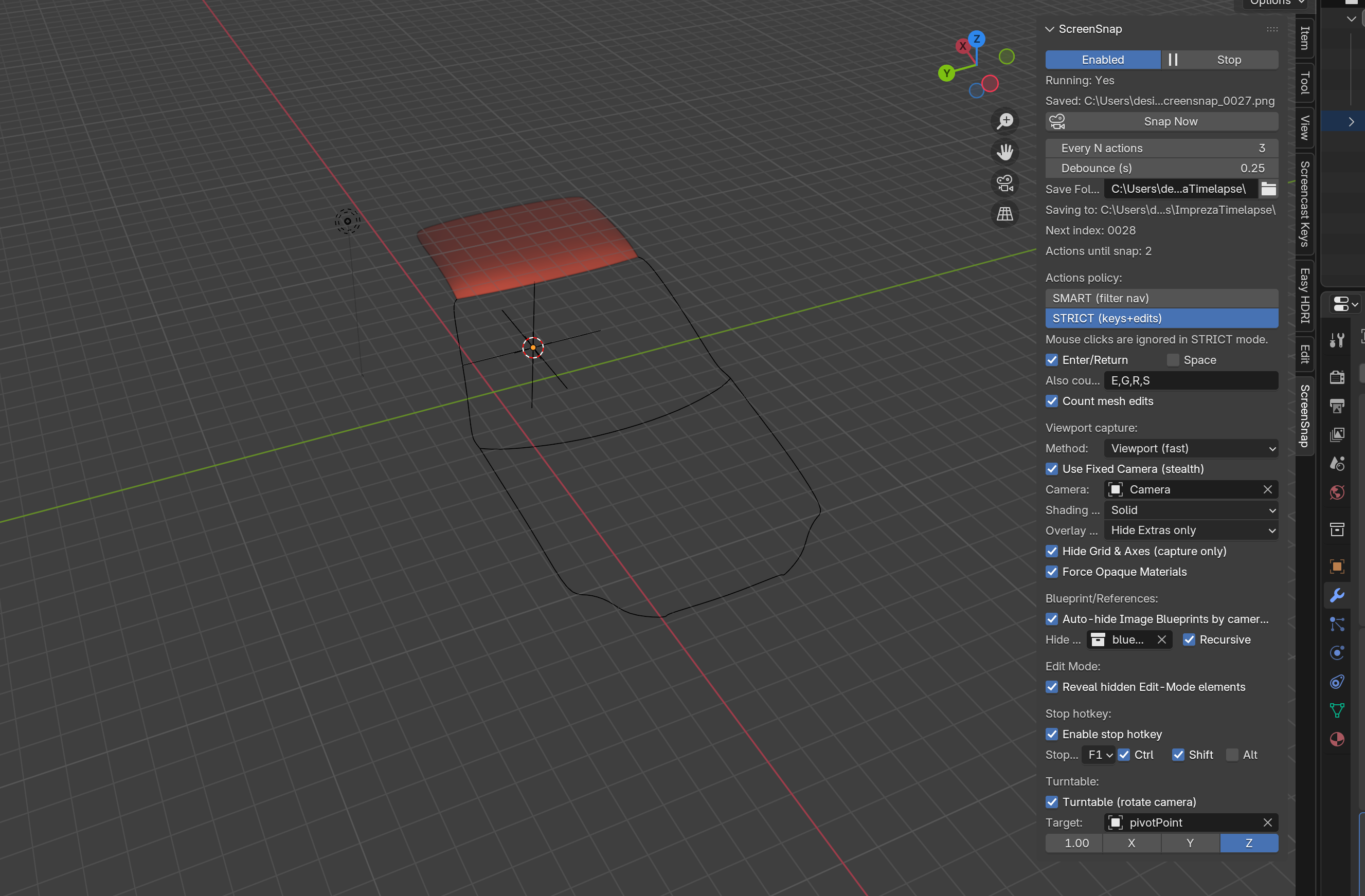Open properties editor type dropdown
This screenshot has height=896, width=1365.
(1345, 304)
